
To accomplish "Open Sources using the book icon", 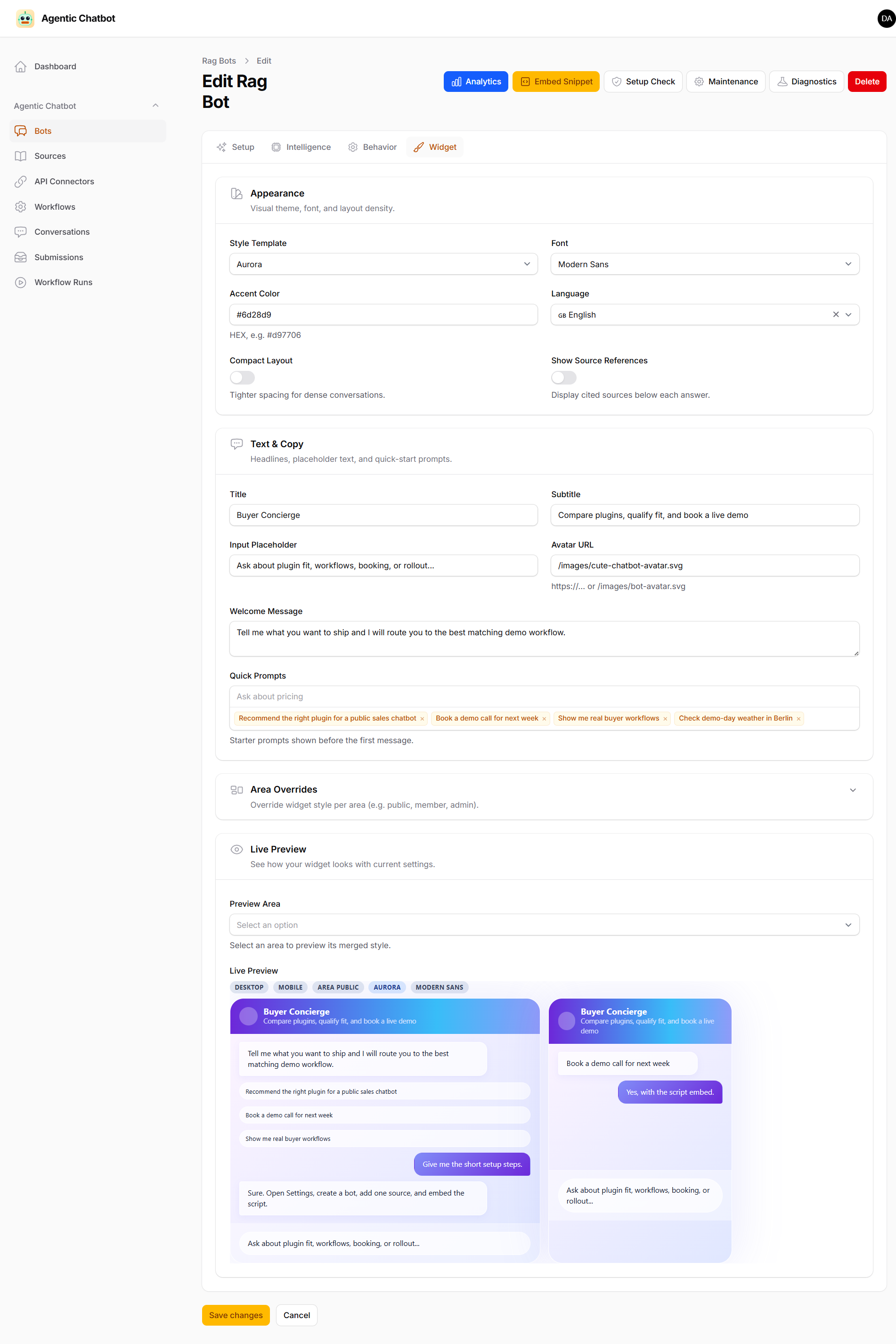I will click(x=21, y=156).
